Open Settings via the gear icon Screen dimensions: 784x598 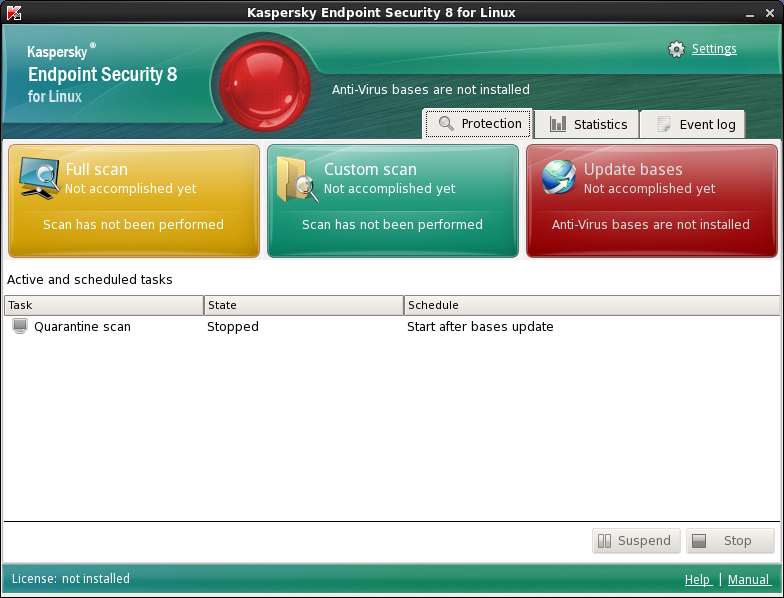676,49
